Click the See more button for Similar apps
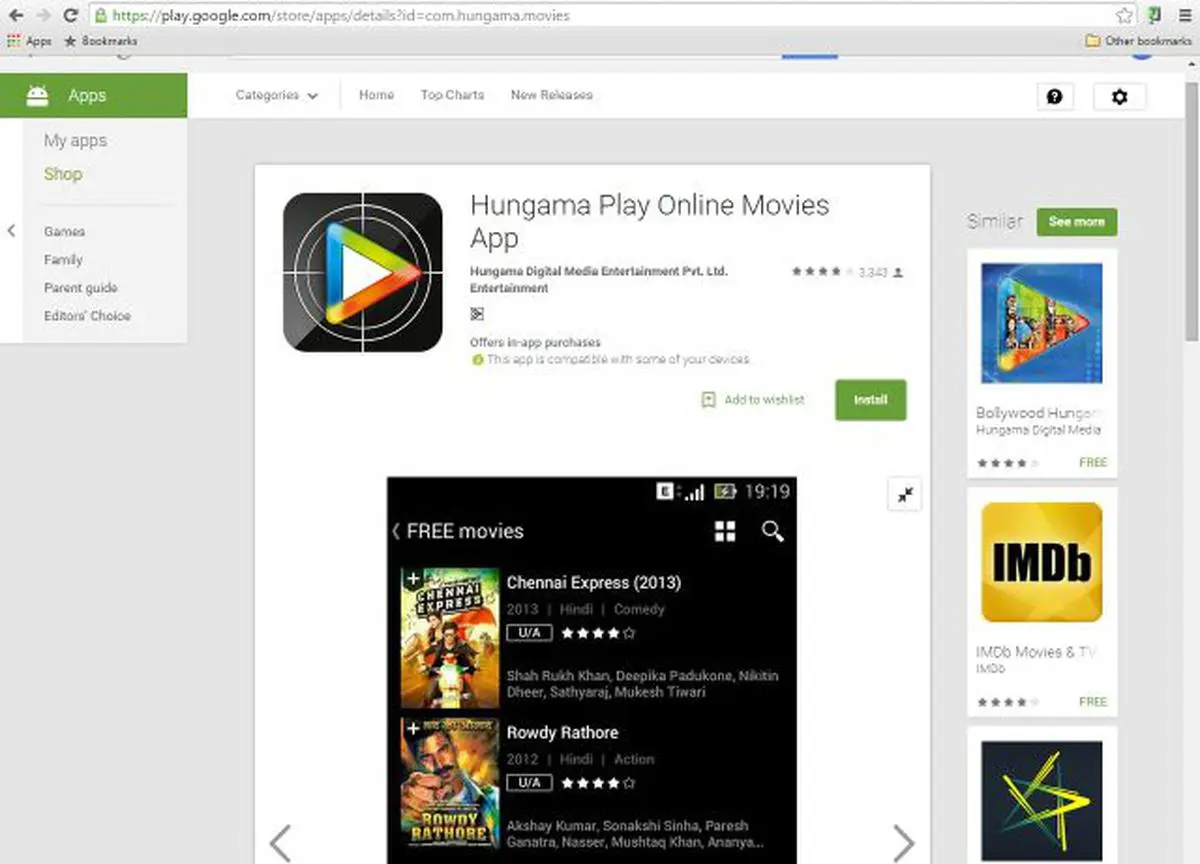This screenshot has height=864, width=1200. (x=1077, y=222)
